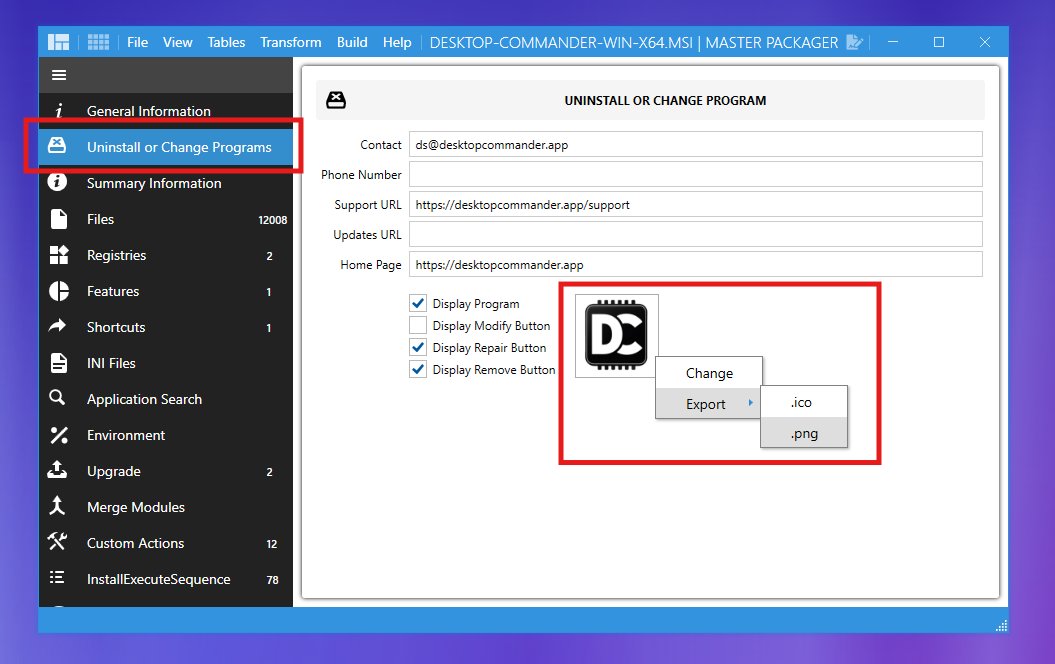Screen dimensions: 1055x664
Task: Click the INI Files page icon
Action: click(x=59, y=363)
